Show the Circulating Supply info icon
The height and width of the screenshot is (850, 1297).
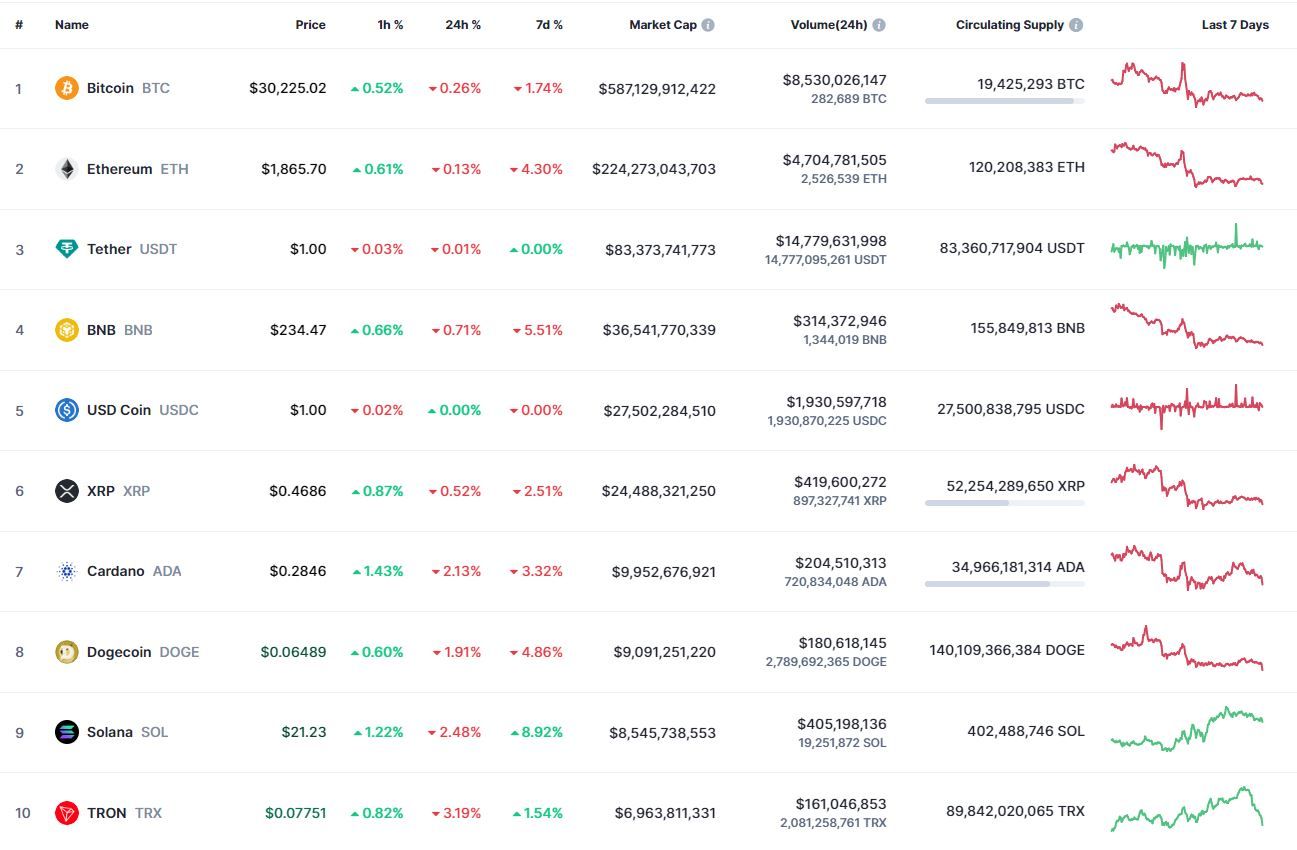[1076, 25]
